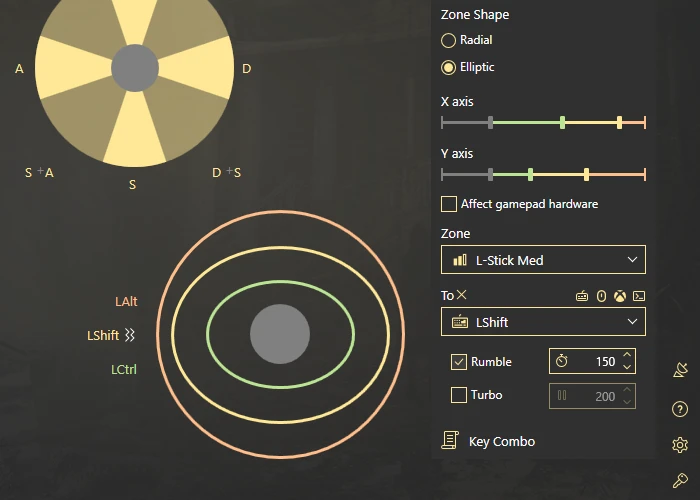
Task: Click the key icon in the sidebar
Action: click(x=680, y=480)
